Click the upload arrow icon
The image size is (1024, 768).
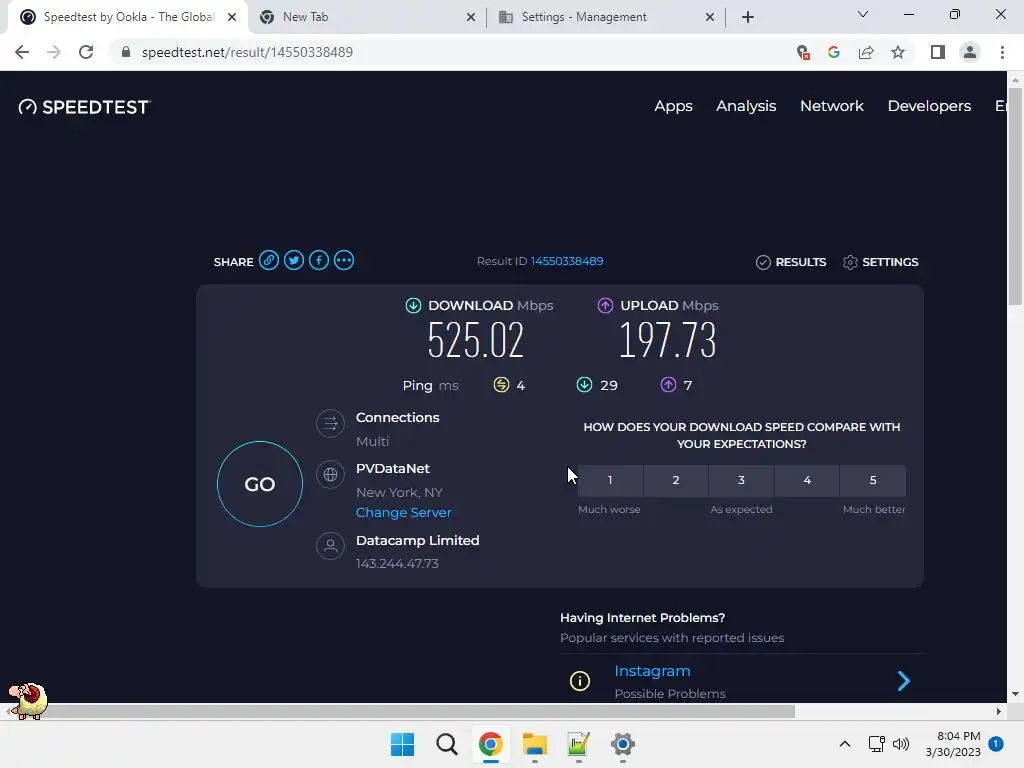(605, 306)
